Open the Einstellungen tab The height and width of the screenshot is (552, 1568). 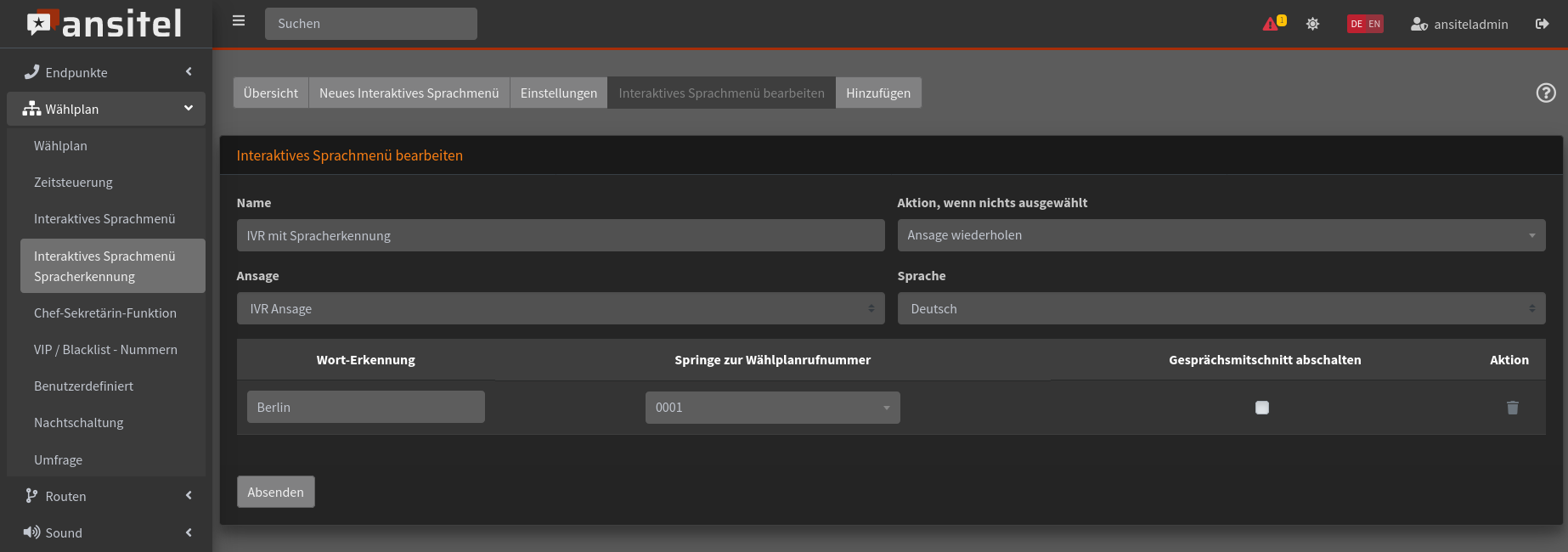pyautogui.click(x=558, y=93)
